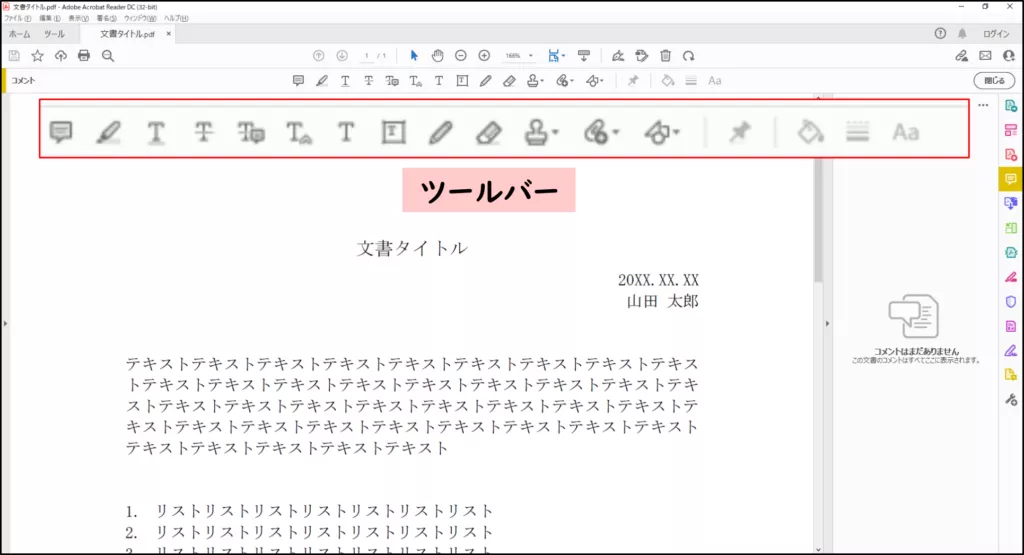The height and width of the screenshot is (555, 1024).
Task: Open the 編集 menu
Action: coord(50,18)
